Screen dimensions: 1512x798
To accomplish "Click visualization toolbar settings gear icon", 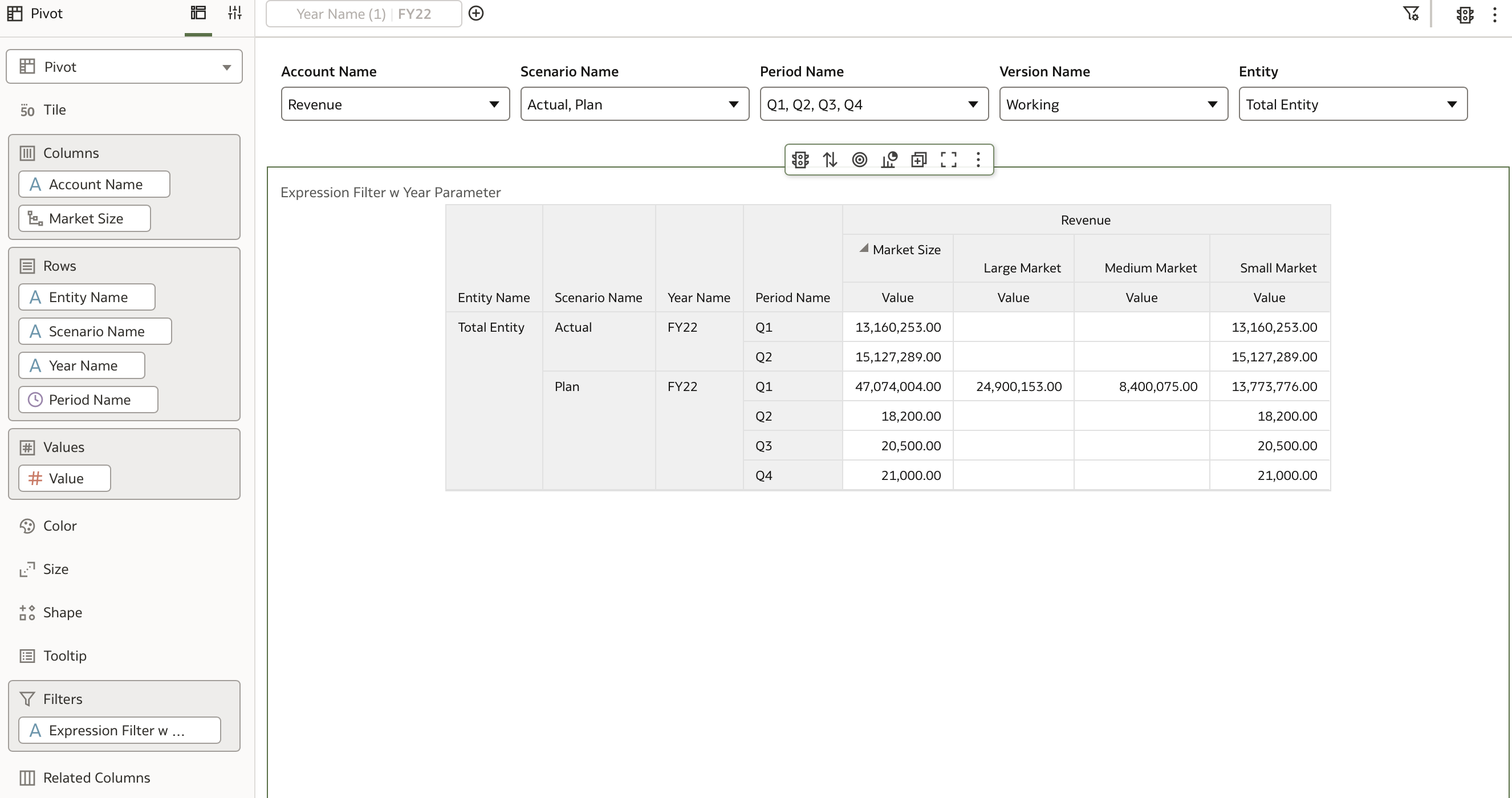I will (800, 160).
